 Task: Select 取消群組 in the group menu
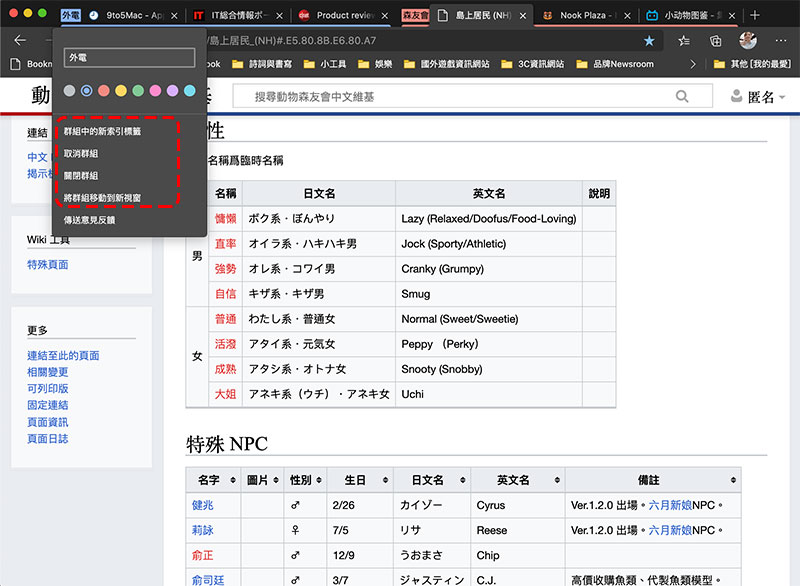(x=81, y=153)
